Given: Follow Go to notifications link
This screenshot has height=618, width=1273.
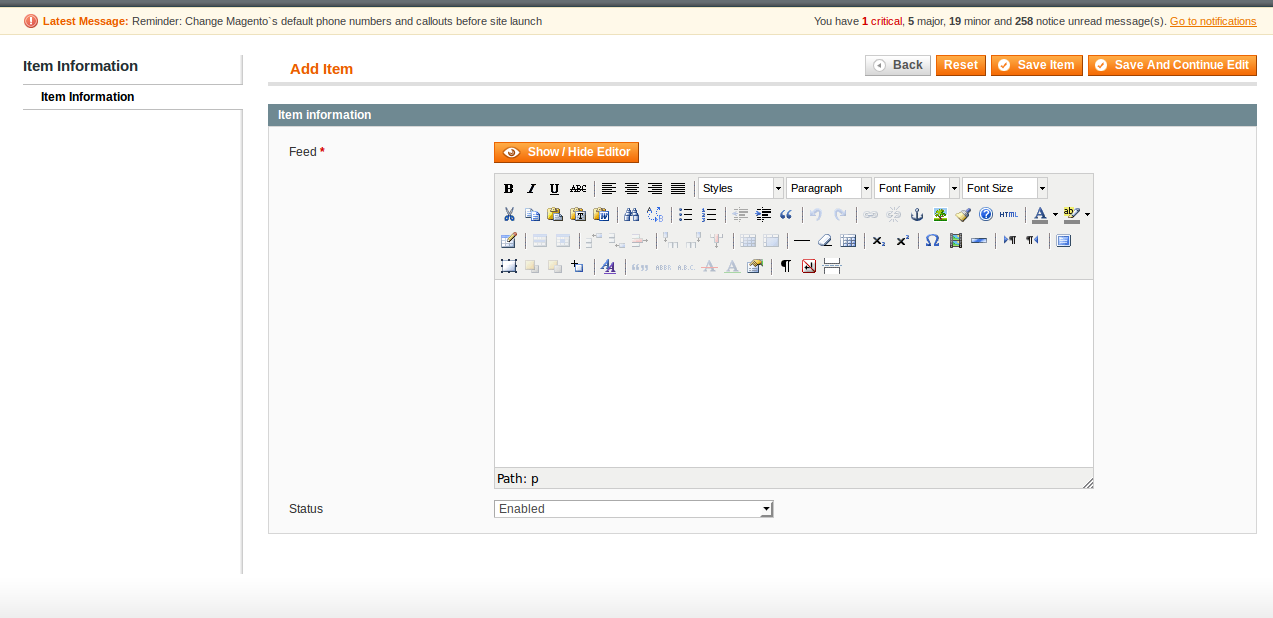Looking at the screenshot, I should pos(1213,21).
